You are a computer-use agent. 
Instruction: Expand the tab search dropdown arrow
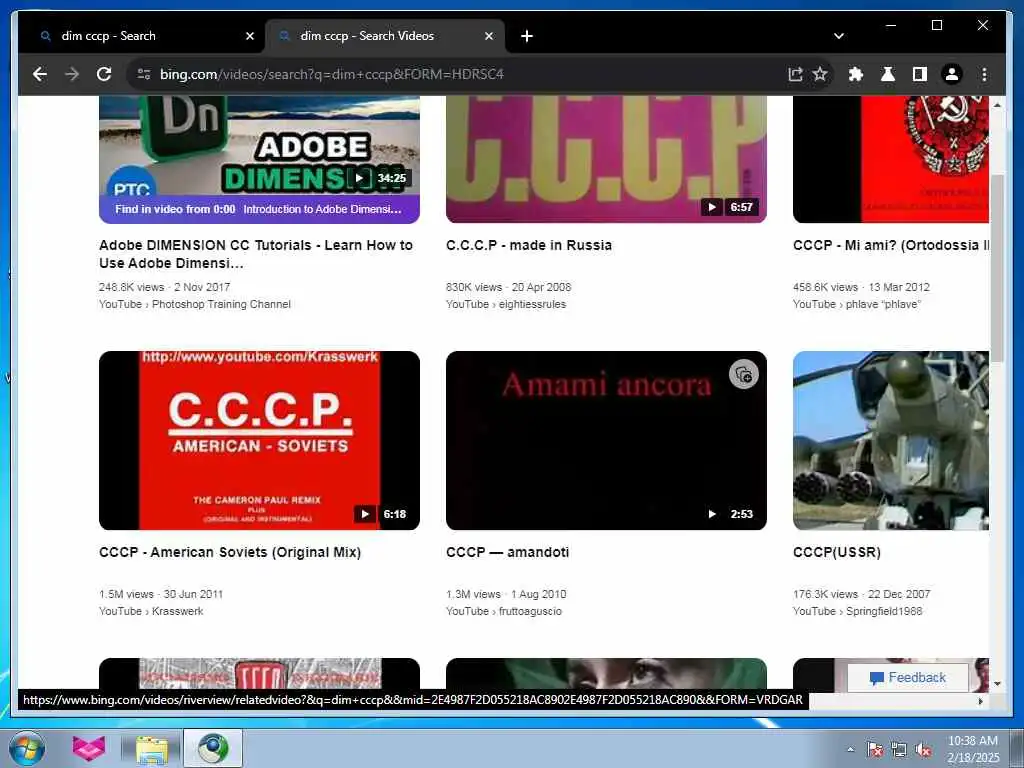[x=839, y=36]
